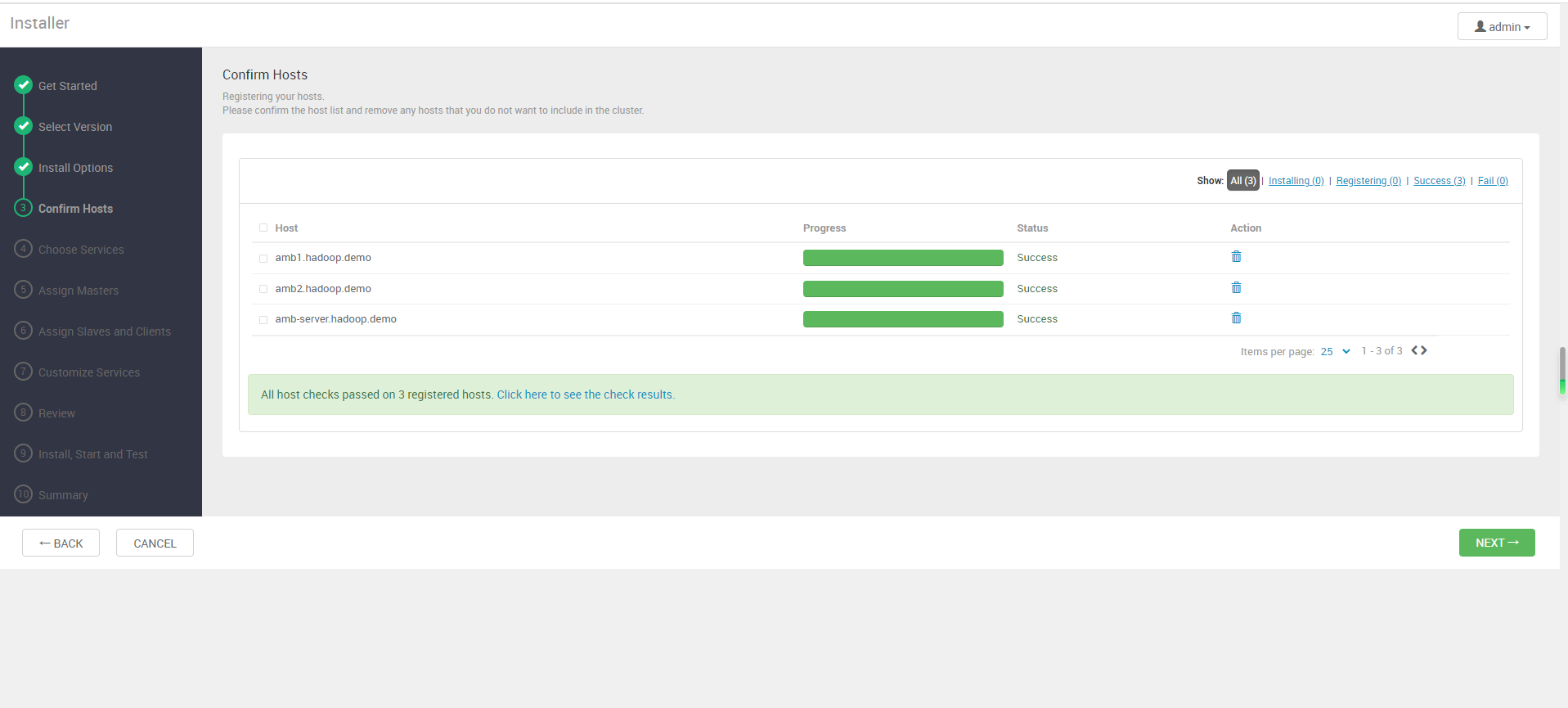The height and width of the screenshot is (708, 1568).
Task: Click trash icon for amb-server.hadoop.demo
Action: [1236, 318]
